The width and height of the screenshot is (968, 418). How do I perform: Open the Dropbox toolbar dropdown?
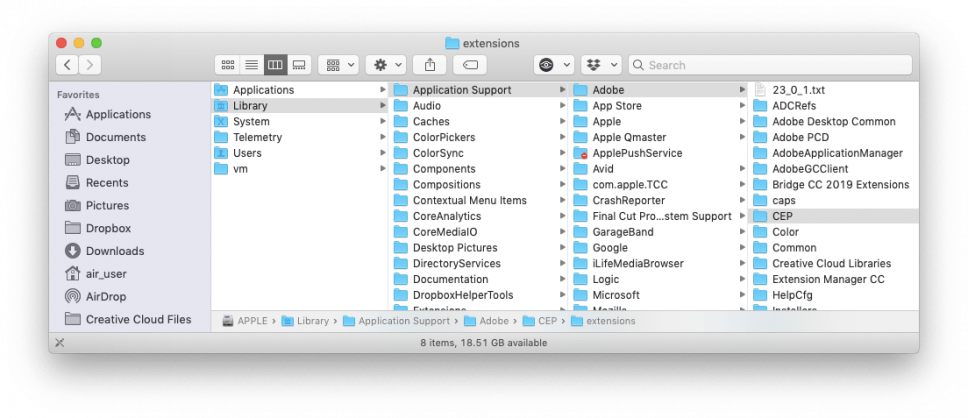point(601,65)
